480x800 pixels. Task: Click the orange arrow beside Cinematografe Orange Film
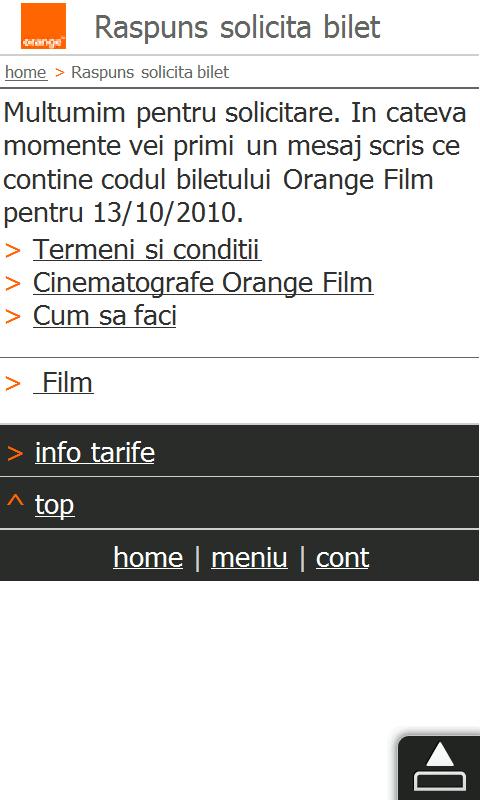click(x=13, y=284)
